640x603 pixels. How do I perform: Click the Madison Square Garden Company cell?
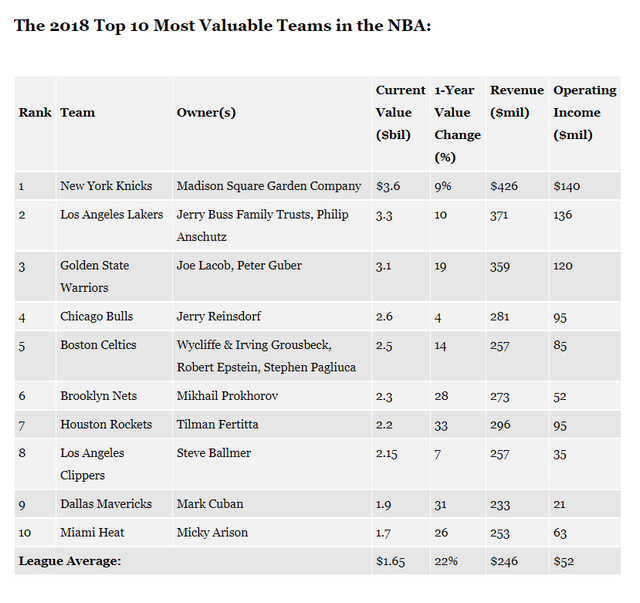click(x=268, y=186)
